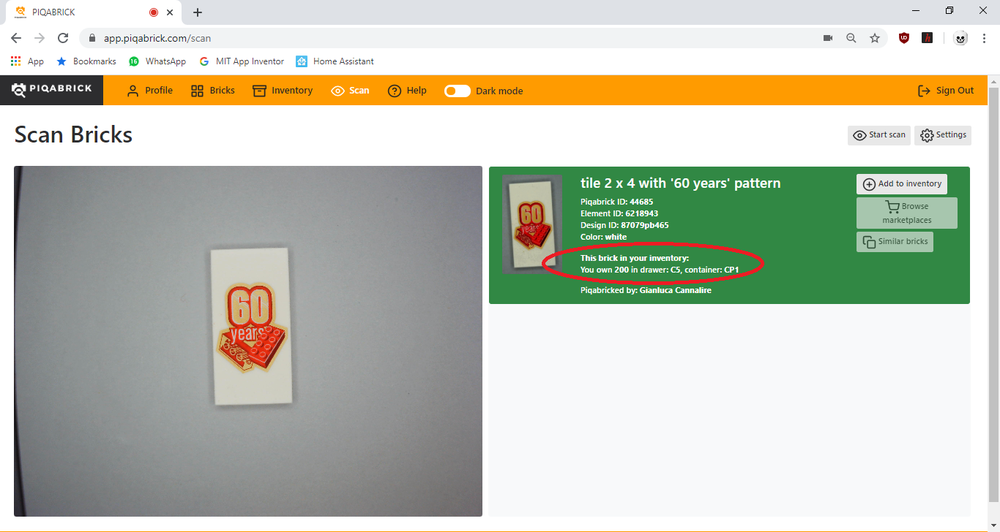Click the lock icon in address bar

[x=92, y=38]
